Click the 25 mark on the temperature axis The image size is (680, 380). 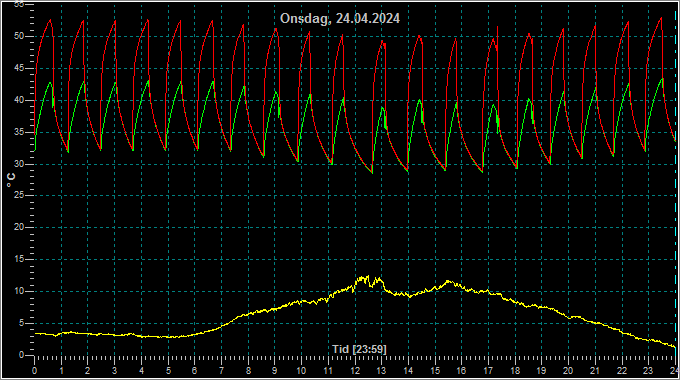pos(19,195)
